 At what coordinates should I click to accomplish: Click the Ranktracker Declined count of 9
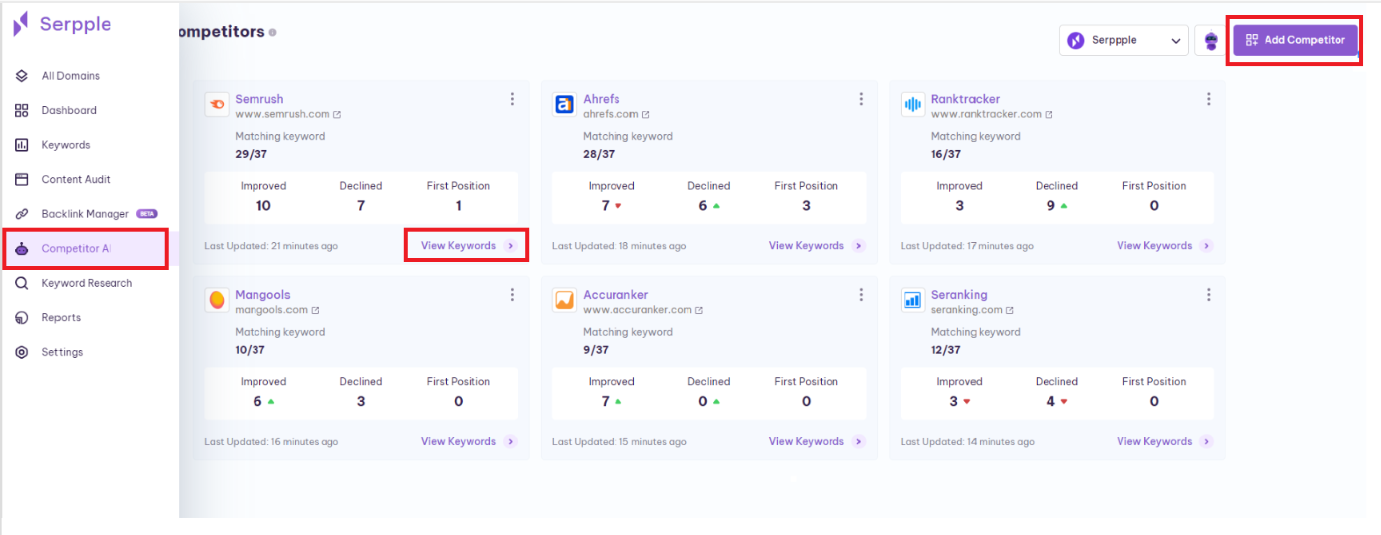[1050, 206]
